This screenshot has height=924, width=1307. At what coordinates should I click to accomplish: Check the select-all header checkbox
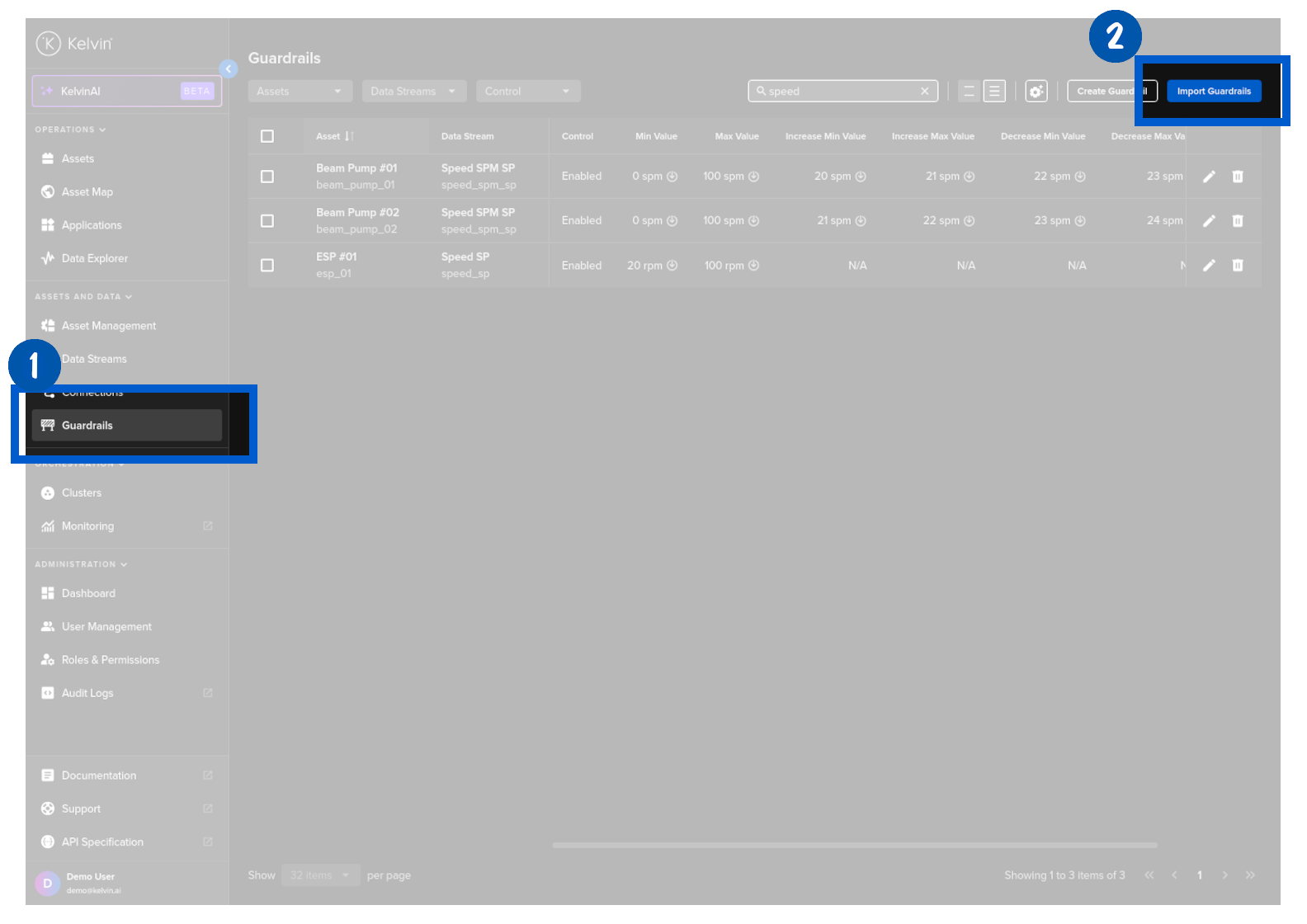click(x=267, y=136)
